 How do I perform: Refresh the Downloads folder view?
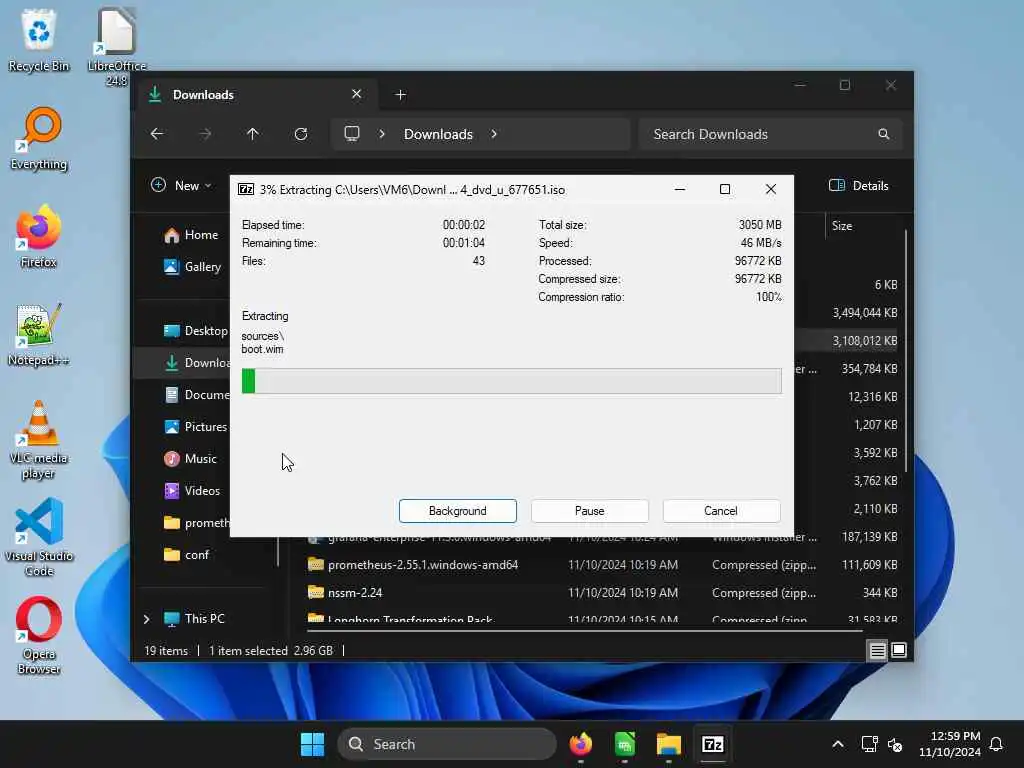301,134
